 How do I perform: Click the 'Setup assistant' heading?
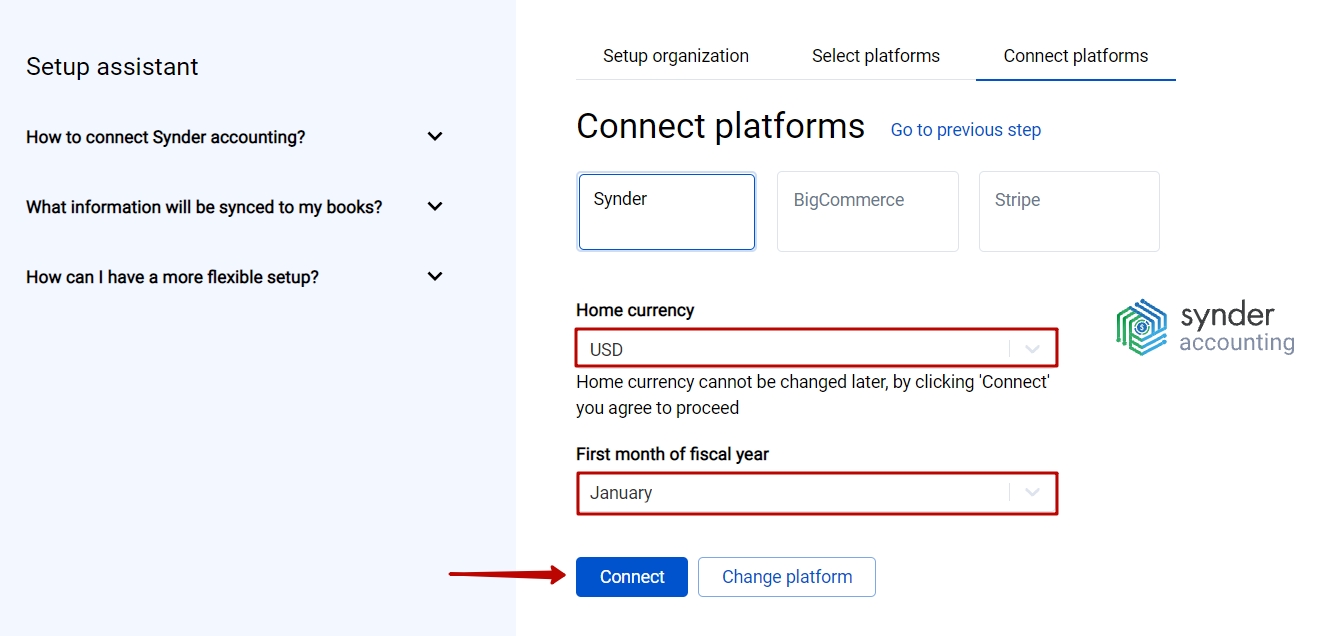tap(112, 67)
